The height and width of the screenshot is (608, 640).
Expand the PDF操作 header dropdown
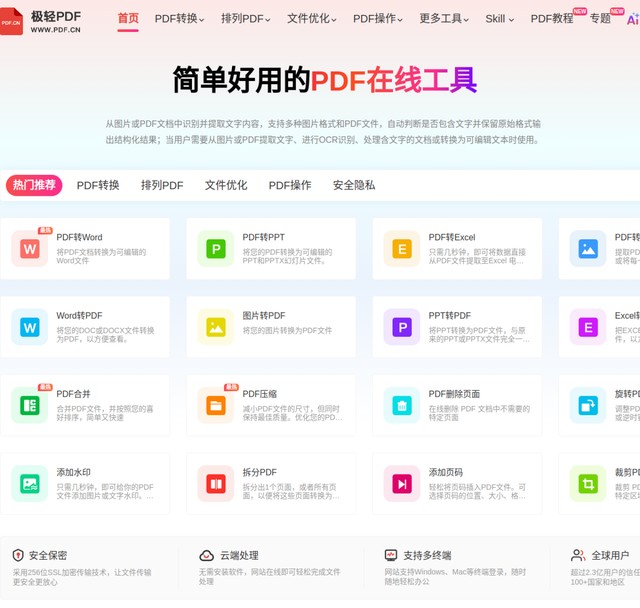(x=378, y=19)
